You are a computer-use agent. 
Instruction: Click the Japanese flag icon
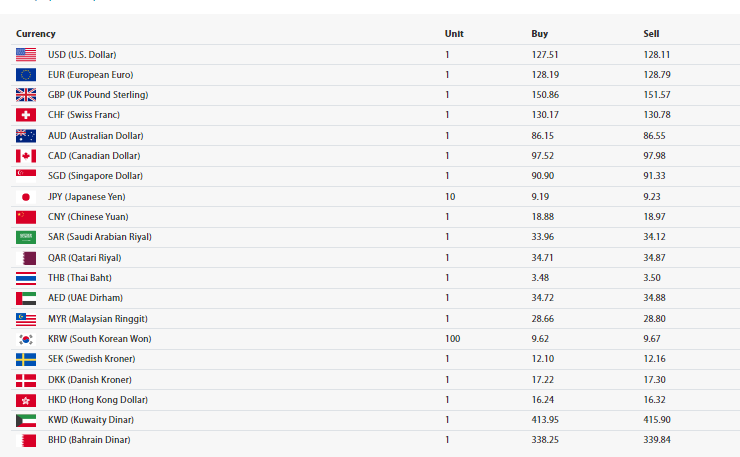26,197
